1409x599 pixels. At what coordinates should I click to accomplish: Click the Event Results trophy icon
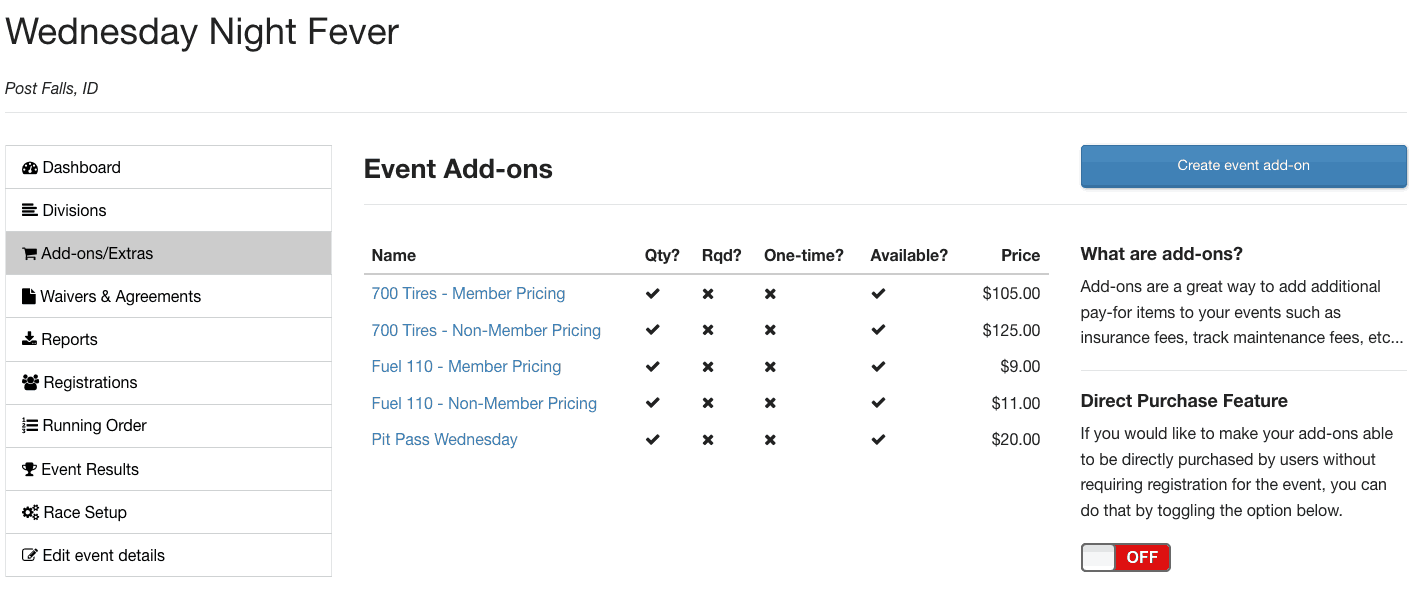coord(29,470)
